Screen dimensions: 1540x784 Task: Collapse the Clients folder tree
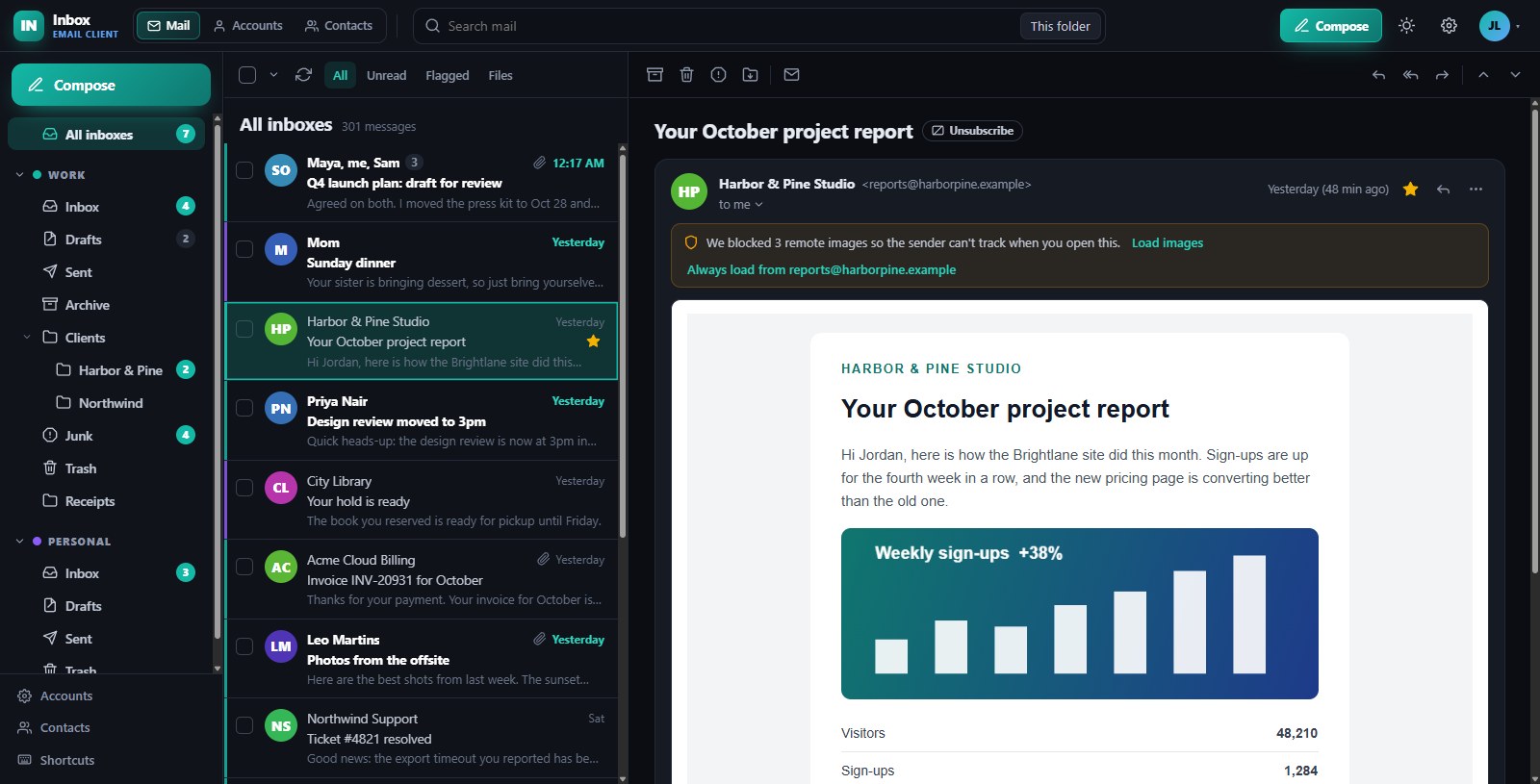[27, 338]
